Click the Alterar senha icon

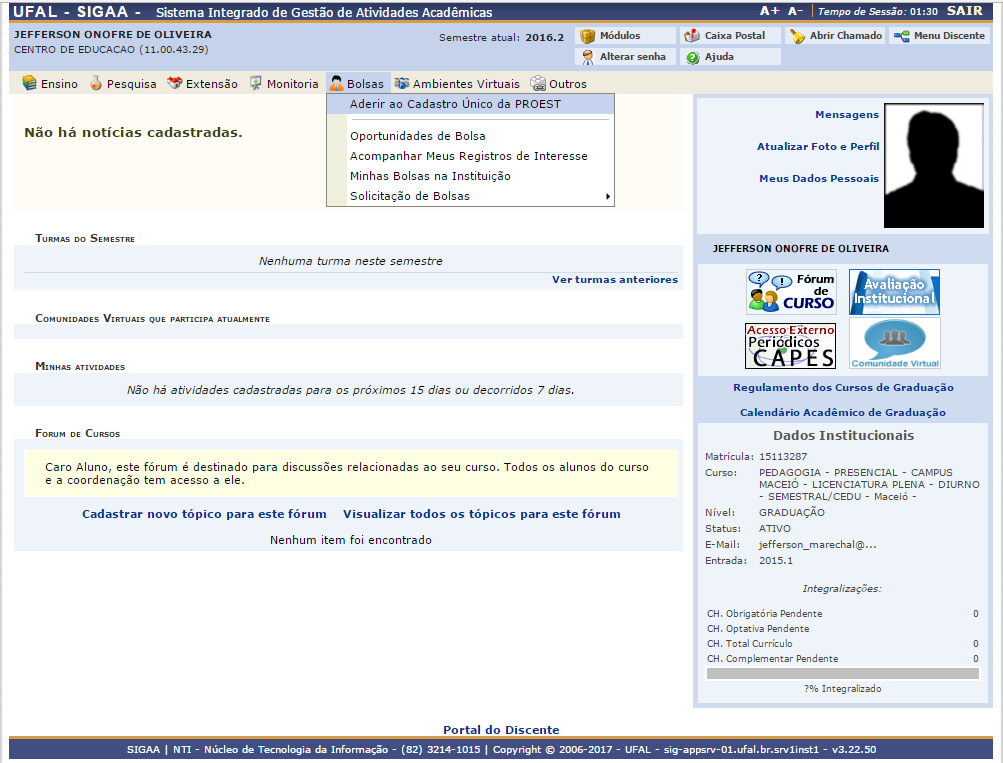pos(588,57)
